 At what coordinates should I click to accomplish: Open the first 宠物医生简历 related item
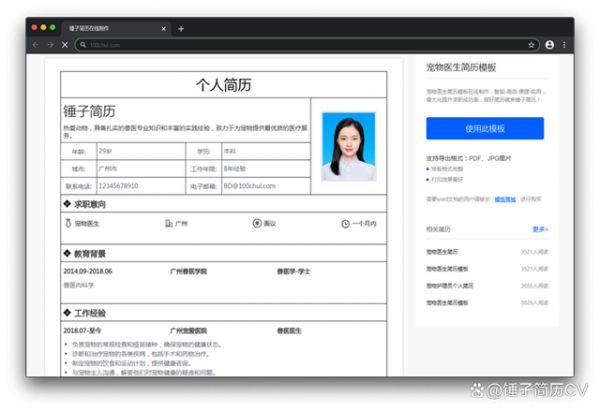[442, 251]
